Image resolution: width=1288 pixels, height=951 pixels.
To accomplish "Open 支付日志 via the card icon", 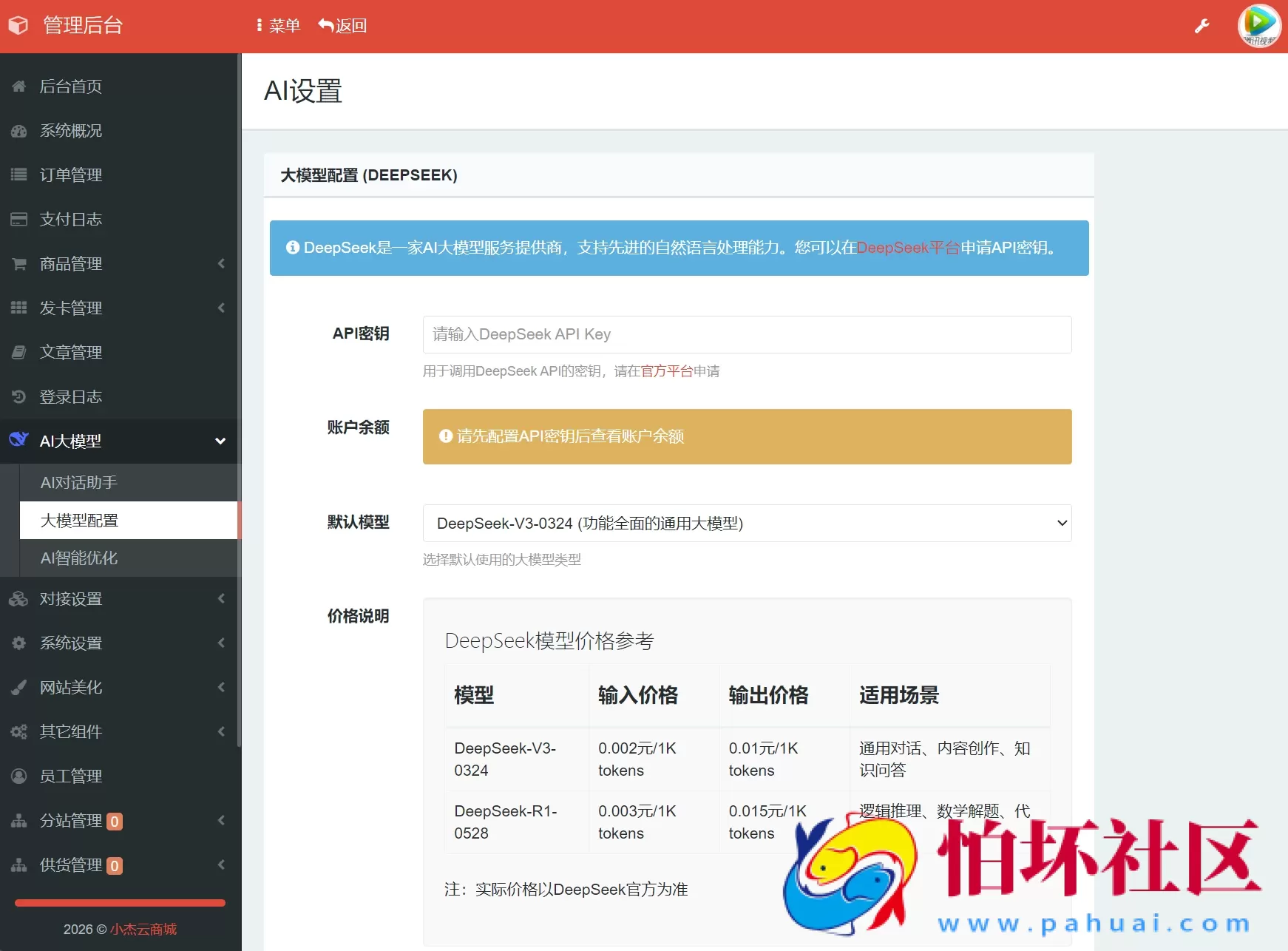I will [18, 219].
